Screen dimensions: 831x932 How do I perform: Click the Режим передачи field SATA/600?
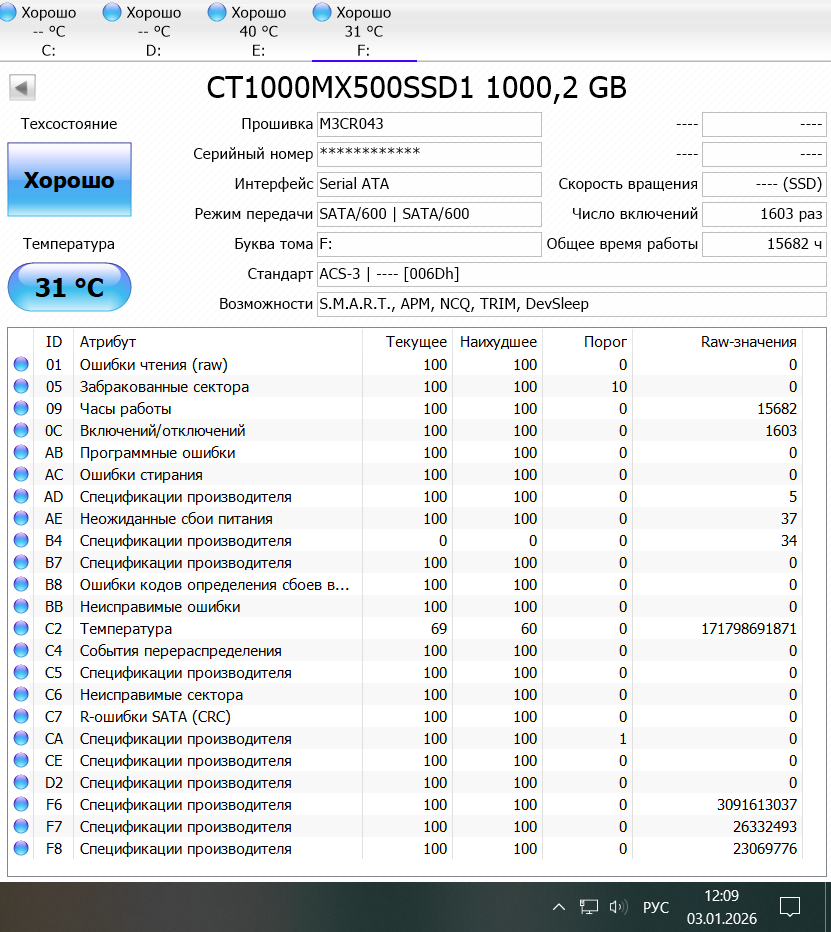(429, 214)
